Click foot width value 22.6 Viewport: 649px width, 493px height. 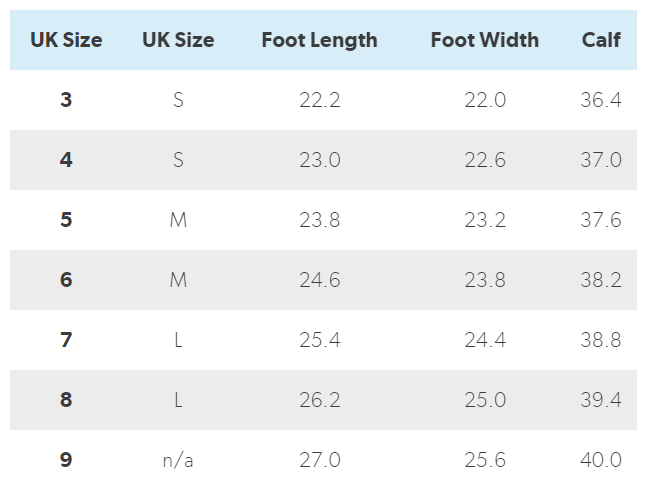[485, 160]
